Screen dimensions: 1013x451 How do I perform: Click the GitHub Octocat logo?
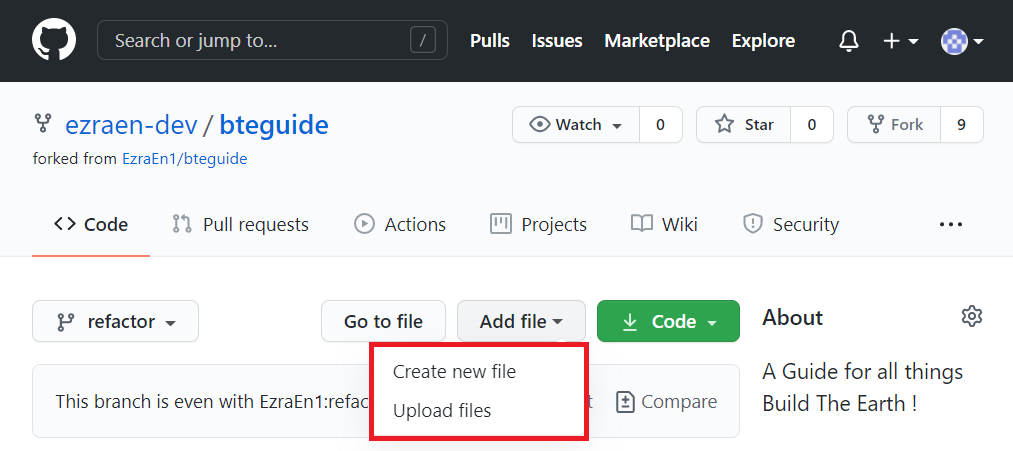click(54, 41)
